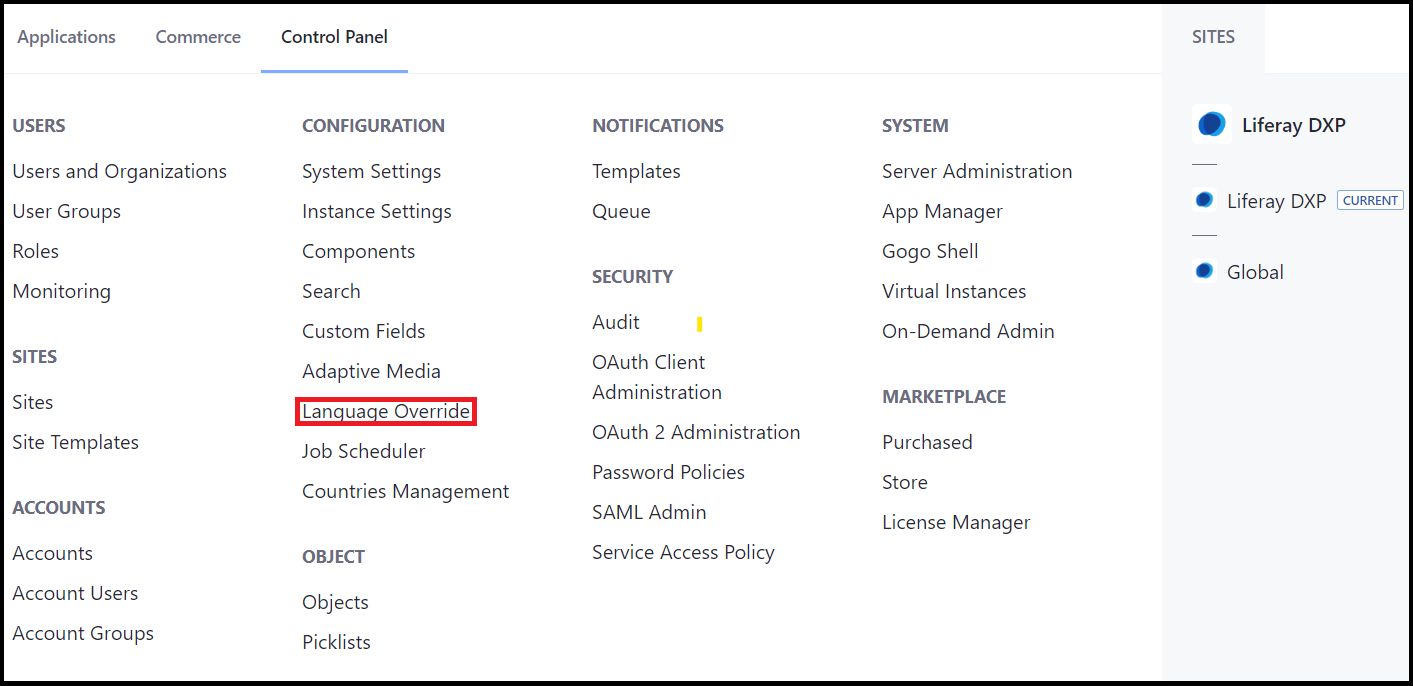Go to Components

pyautogui.click(x=358, y=251)
